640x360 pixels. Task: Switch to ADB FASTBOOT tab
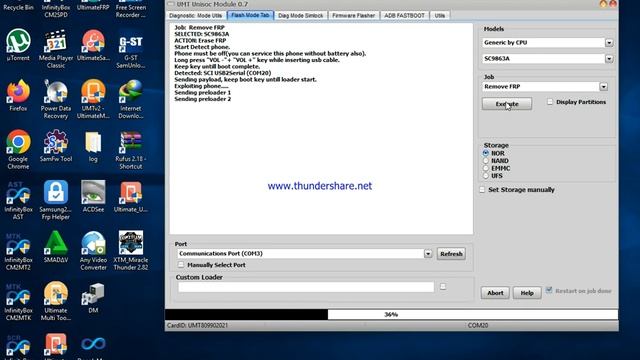click(404, 16)
